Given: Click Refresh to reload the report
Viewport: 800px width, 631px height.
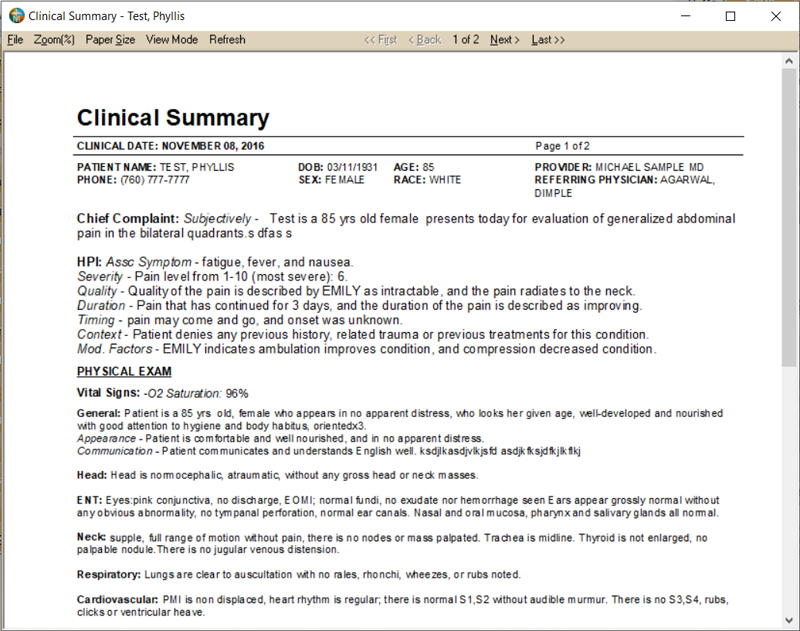Looking at the screenshot, I should tap(227, 40).
